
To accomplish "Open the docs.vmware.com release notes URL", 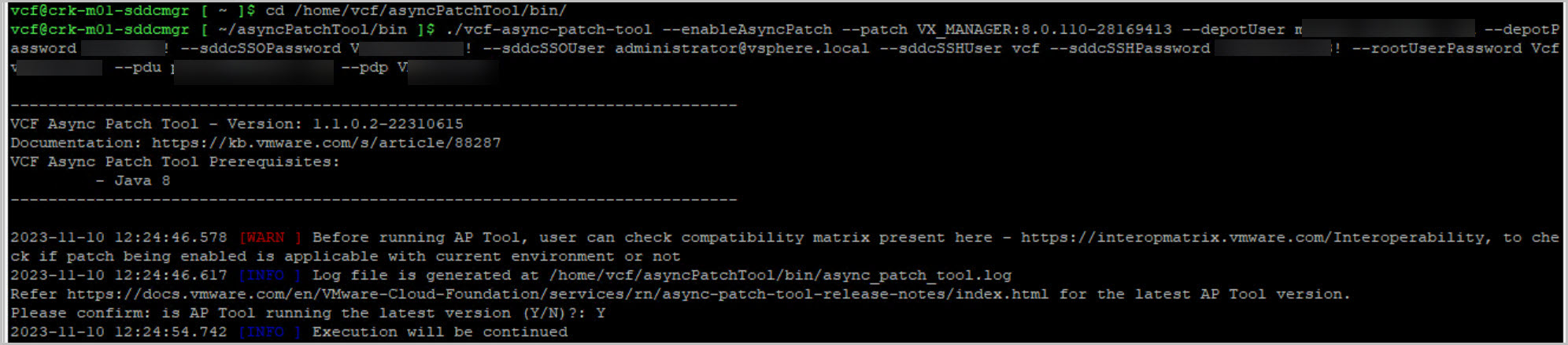I will point(557,294).
